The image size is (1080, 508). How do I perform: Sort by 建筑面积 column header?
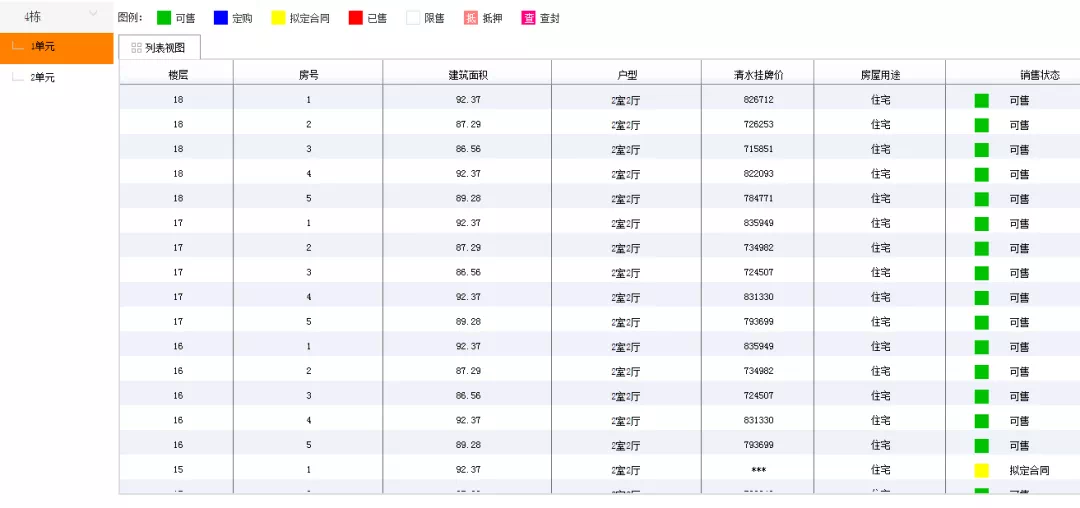(468, 74)
